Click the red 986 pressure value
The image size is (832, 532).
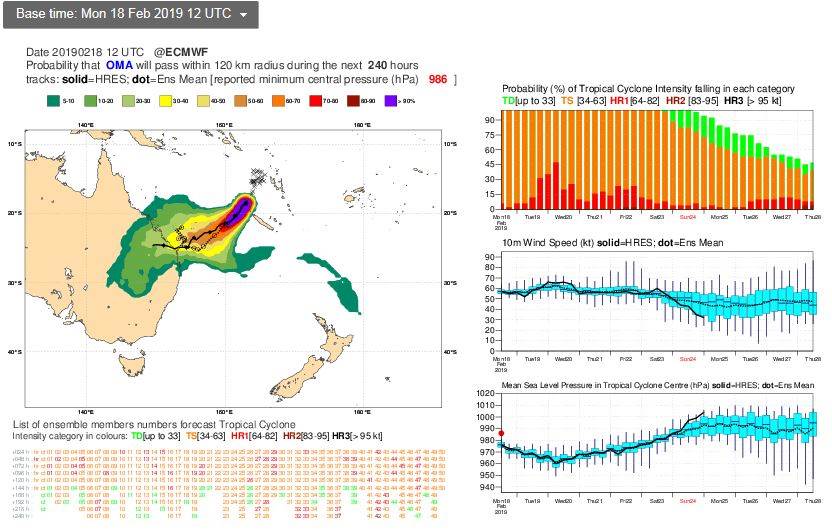click(437, 79)
